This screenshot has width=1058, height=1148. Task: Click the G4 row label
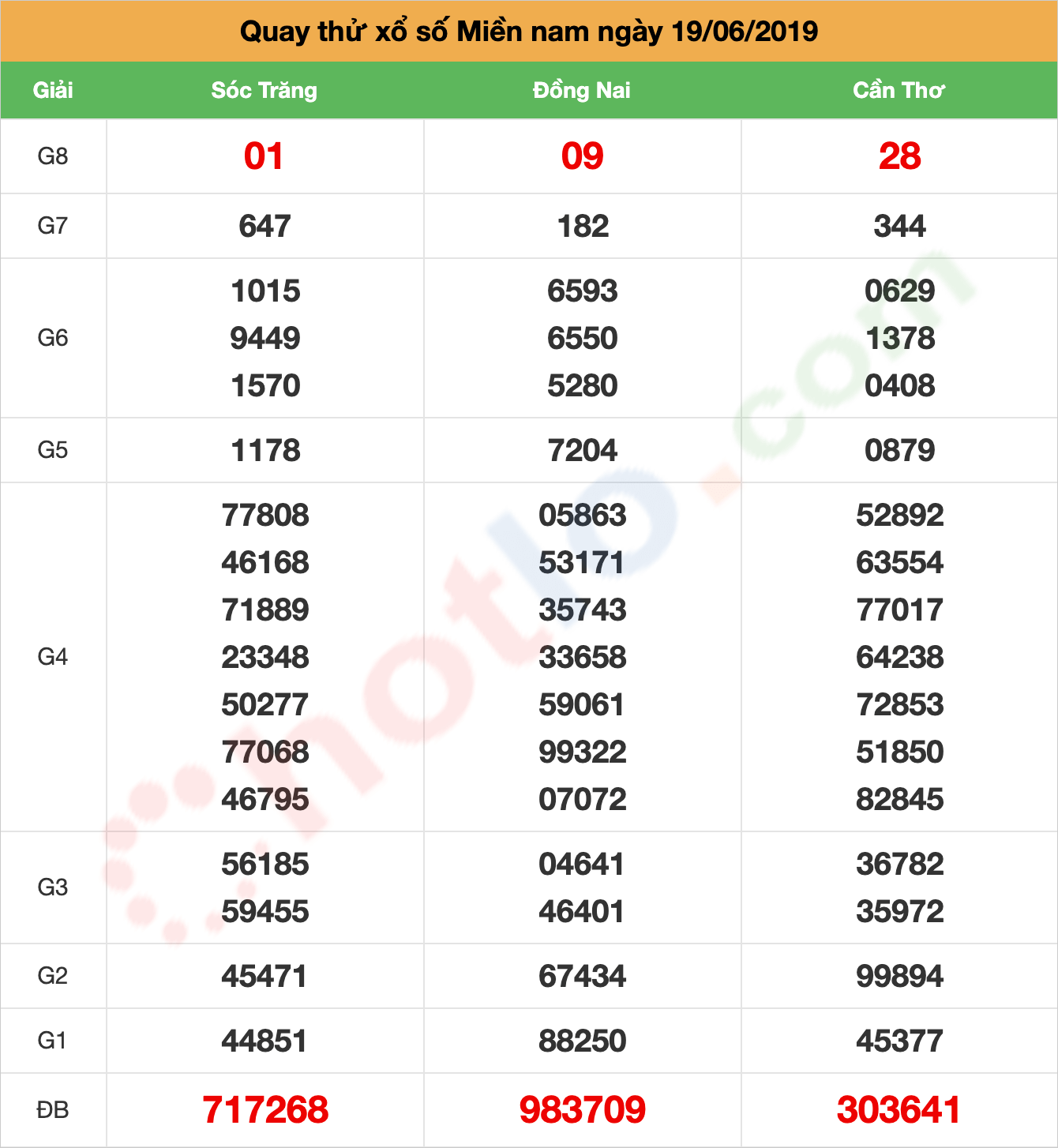(53, 657)
